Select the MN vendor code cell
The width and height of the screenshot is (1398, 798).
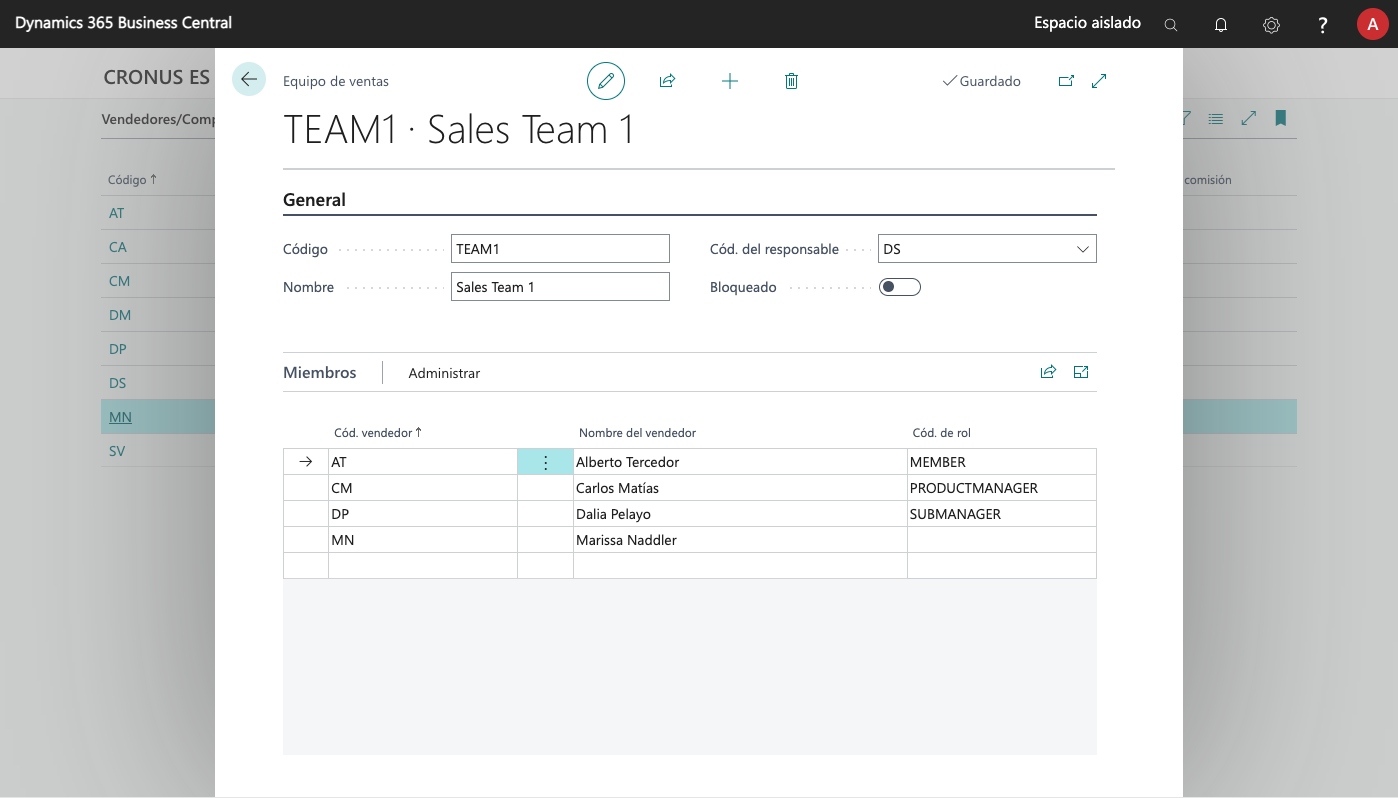(x=422, y=540)
